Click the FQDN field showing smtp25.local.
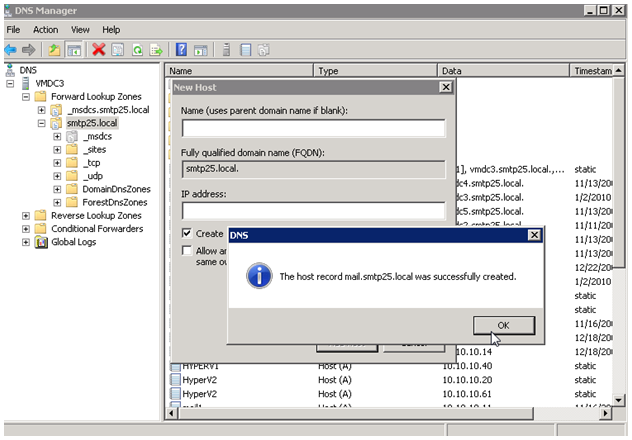Screen dimensions: 632x440 coord(314,169)
